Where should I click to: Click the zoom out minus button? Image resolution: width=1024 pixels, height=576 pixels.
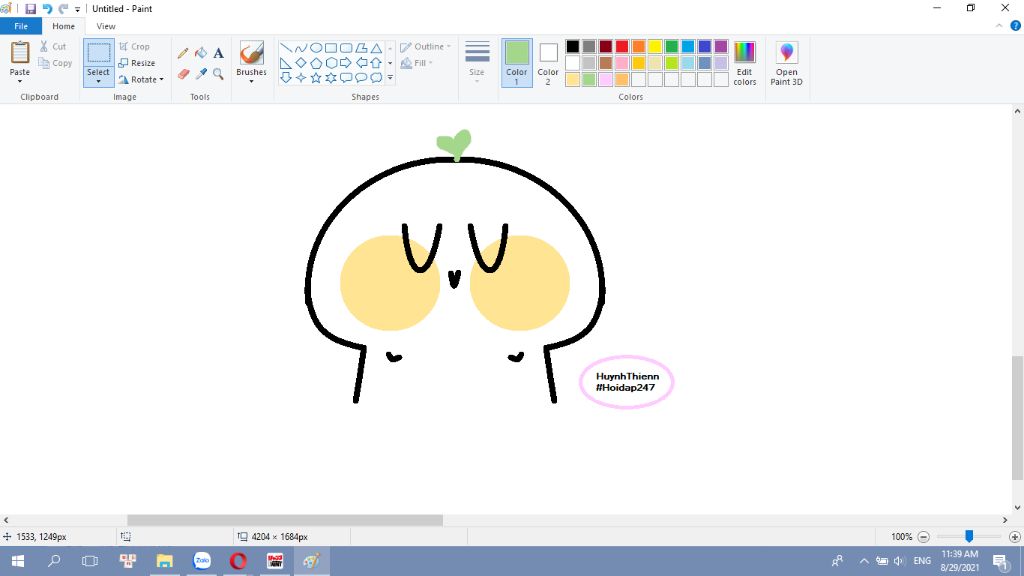[923, 537]
